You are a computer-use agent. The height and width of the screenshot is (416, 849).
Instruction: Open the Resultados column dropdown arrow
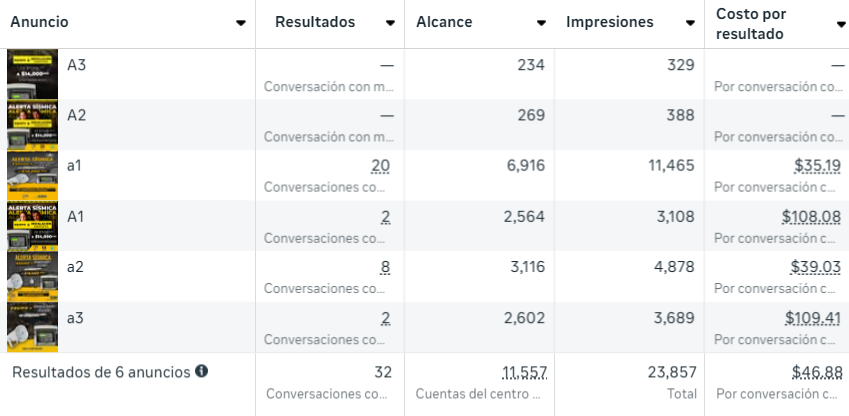pyautogui.click(x=391, y=23)
